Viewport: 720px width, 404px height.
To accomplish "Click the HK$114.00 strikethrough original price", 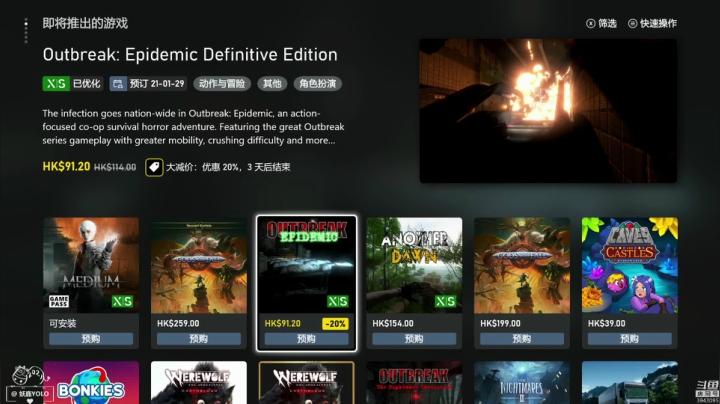I will (115, 168).
